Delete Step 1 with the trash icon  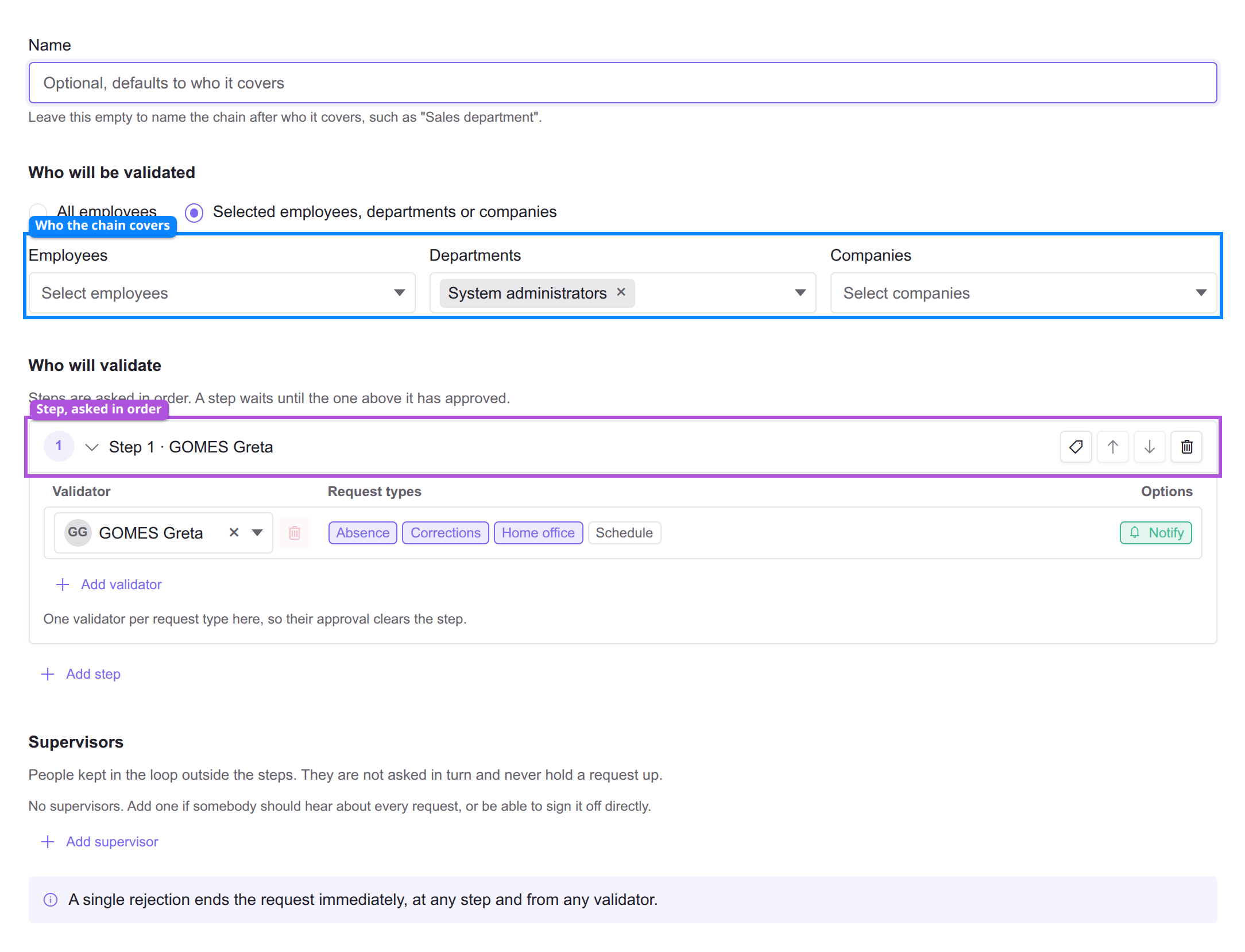(x=1186, y=447)
